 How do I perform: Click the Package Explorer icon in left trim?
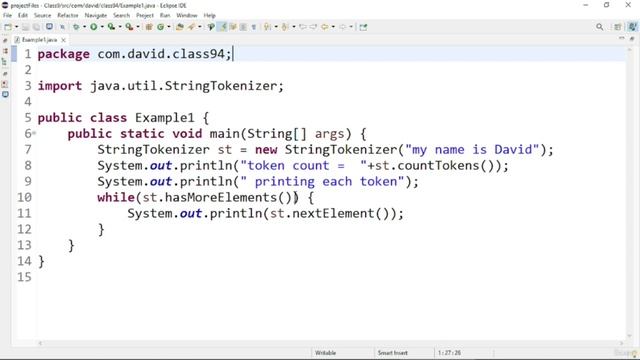click(5, 51)
